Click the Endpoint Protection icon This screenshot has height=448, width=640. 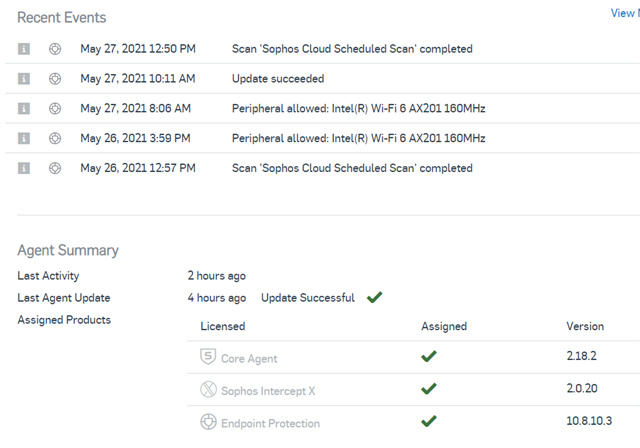(x=208, y=421)
